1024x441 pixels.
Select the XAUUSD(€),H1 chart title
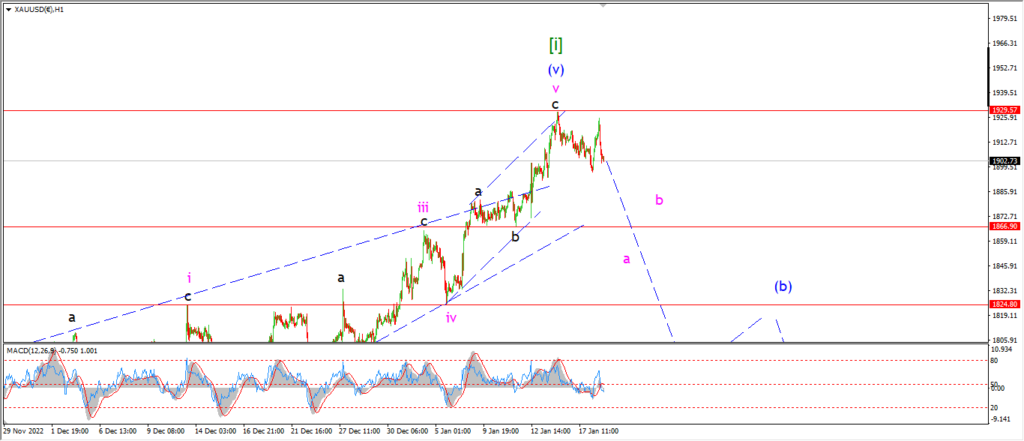[x=39, y=10]
